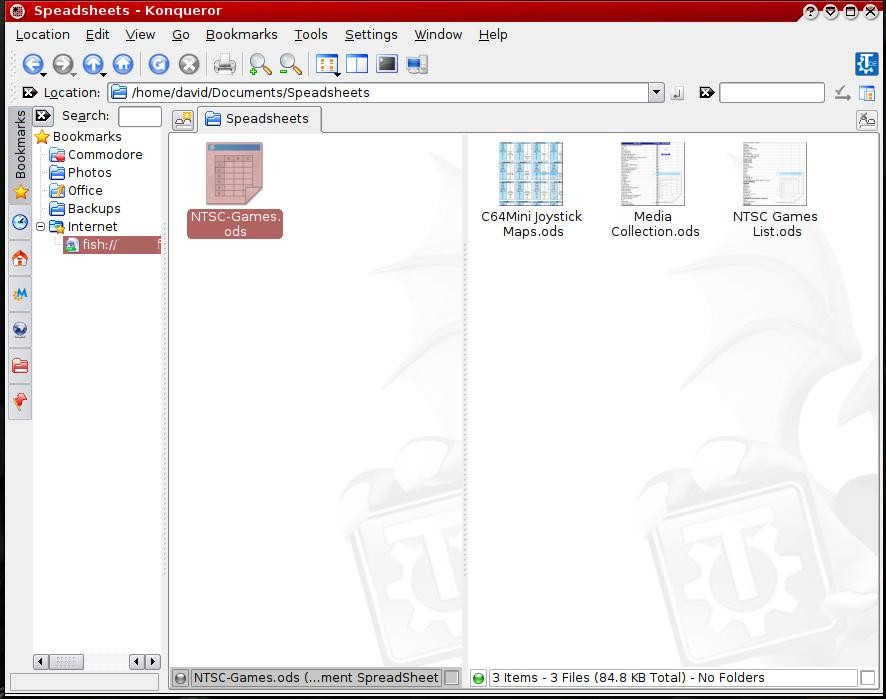Viewport: 886px width, 699px height.
Task: Select the Backups bookmark folder
Action: pyautogui.click(x=85, y=209)
